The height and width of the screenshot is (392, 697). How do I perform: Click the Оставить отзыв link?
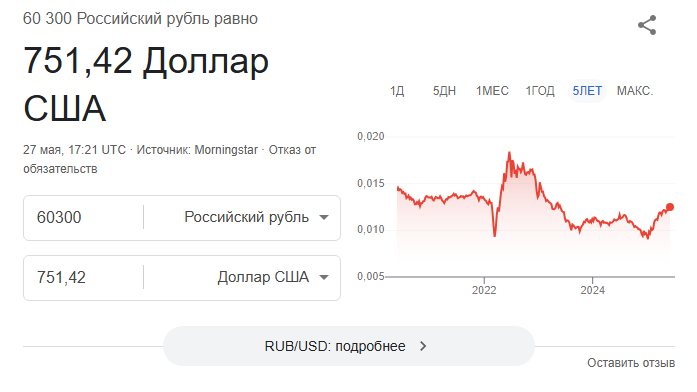(631, 363)
